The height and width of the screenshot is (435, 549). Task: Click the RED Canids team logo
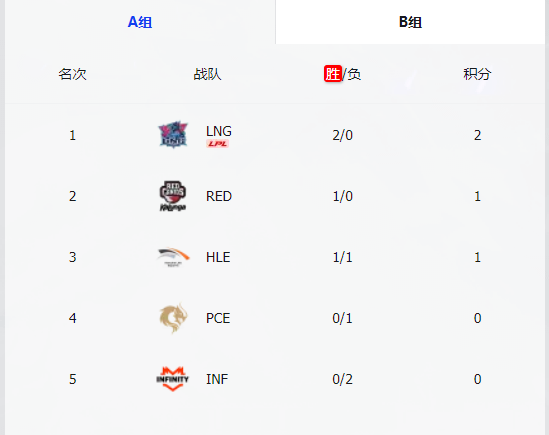(173, 196)
